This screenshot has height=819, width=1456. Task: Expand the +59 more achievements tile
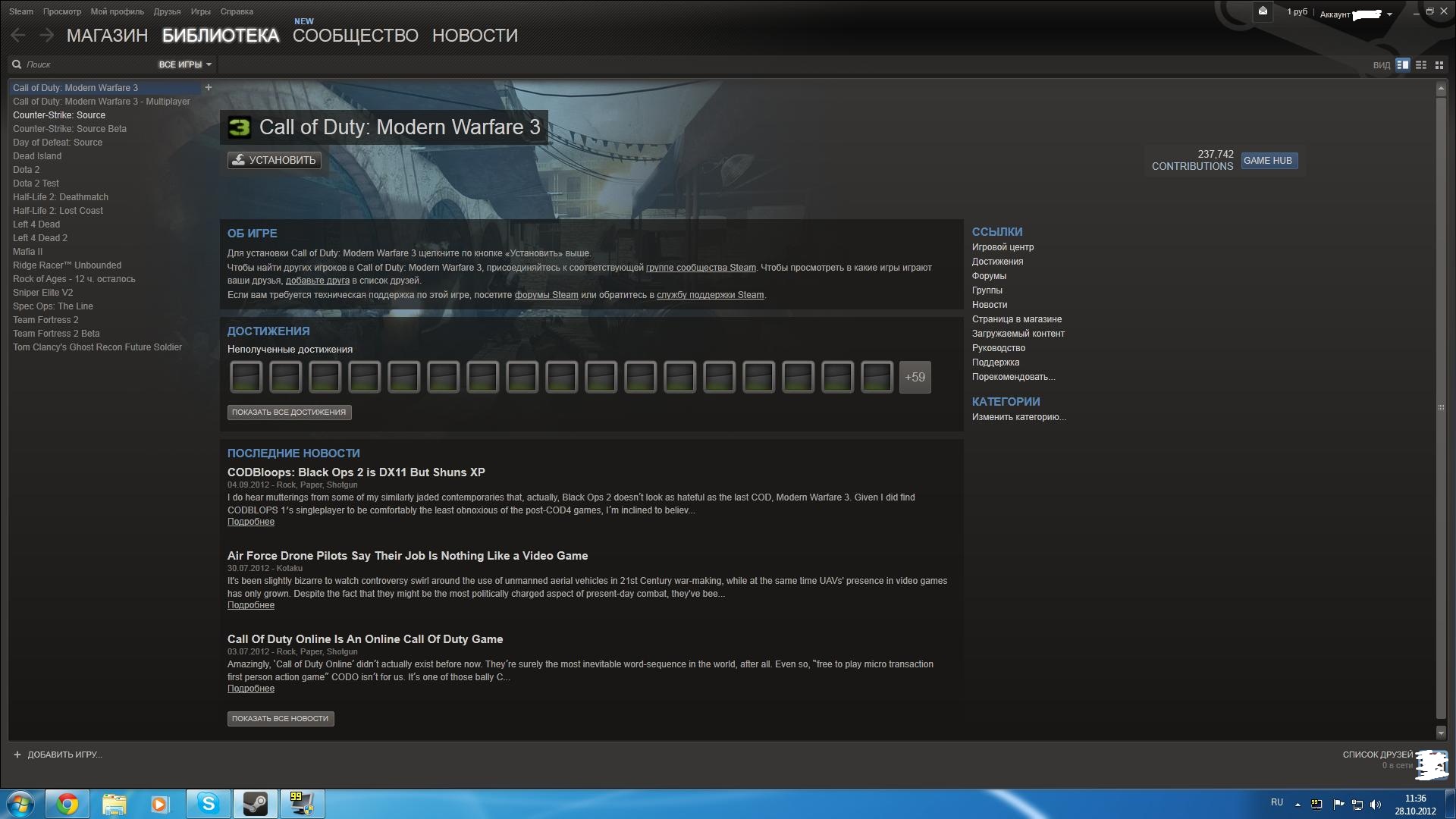tap(915, 378)
